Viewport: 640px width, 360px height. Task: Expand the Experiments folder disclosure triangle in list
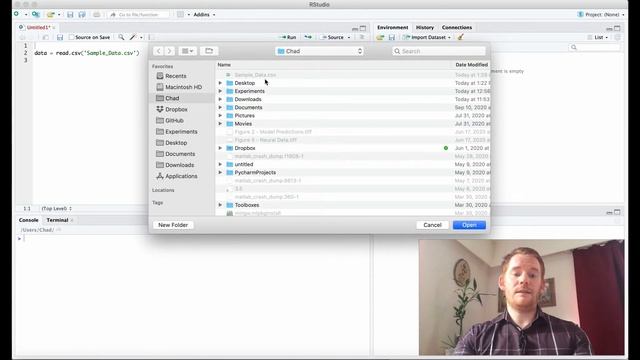point(220,91)
